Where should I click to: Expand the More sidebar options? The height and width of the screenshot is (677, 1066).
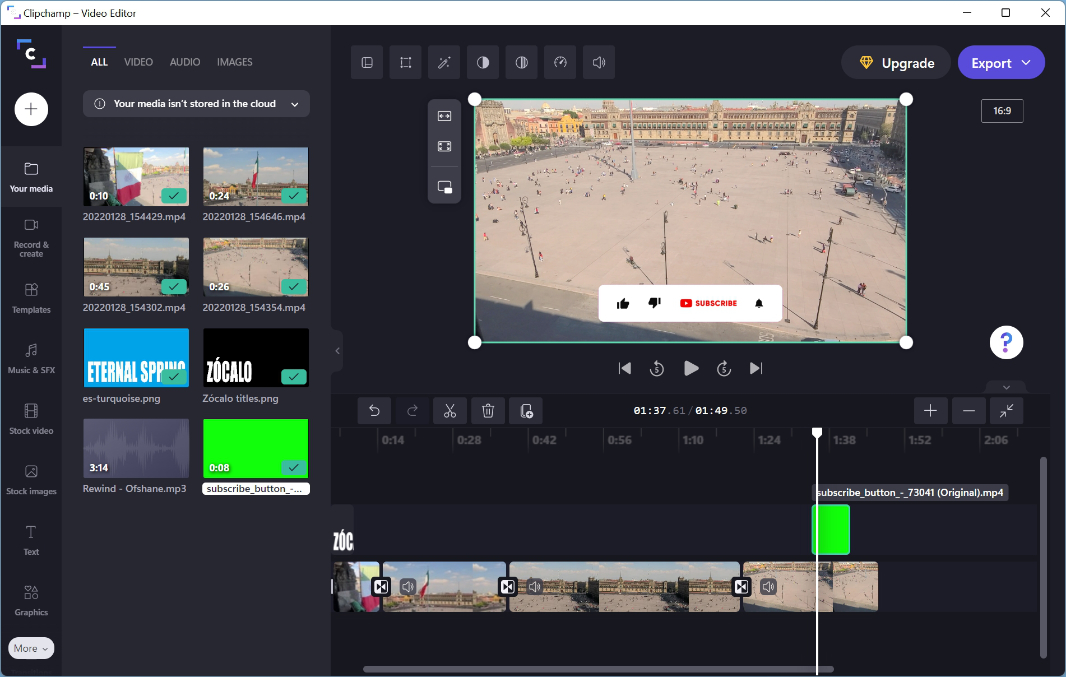(x=31, y=648)
